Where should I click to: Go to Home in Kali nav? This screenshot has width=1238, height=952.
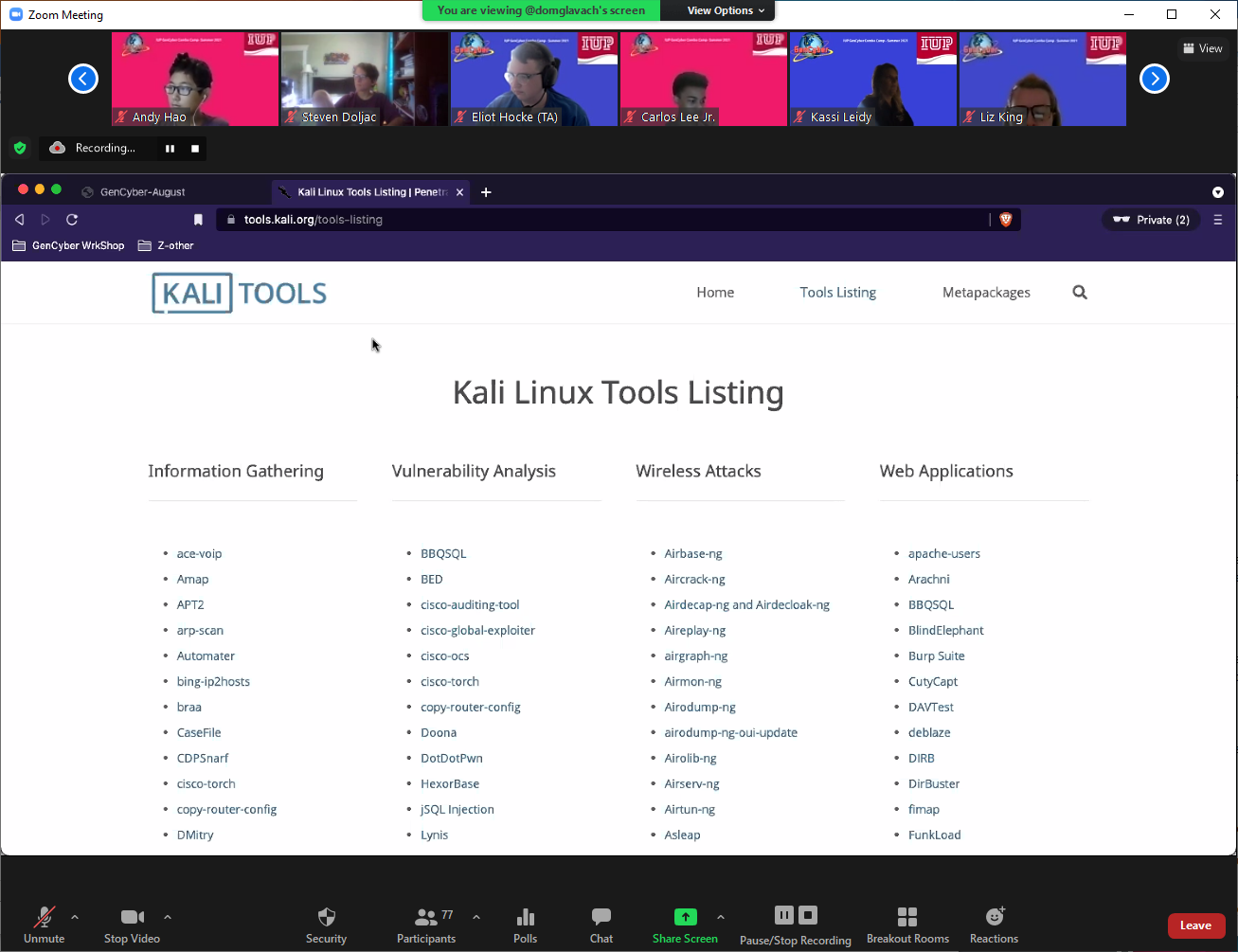pos(715,293)
